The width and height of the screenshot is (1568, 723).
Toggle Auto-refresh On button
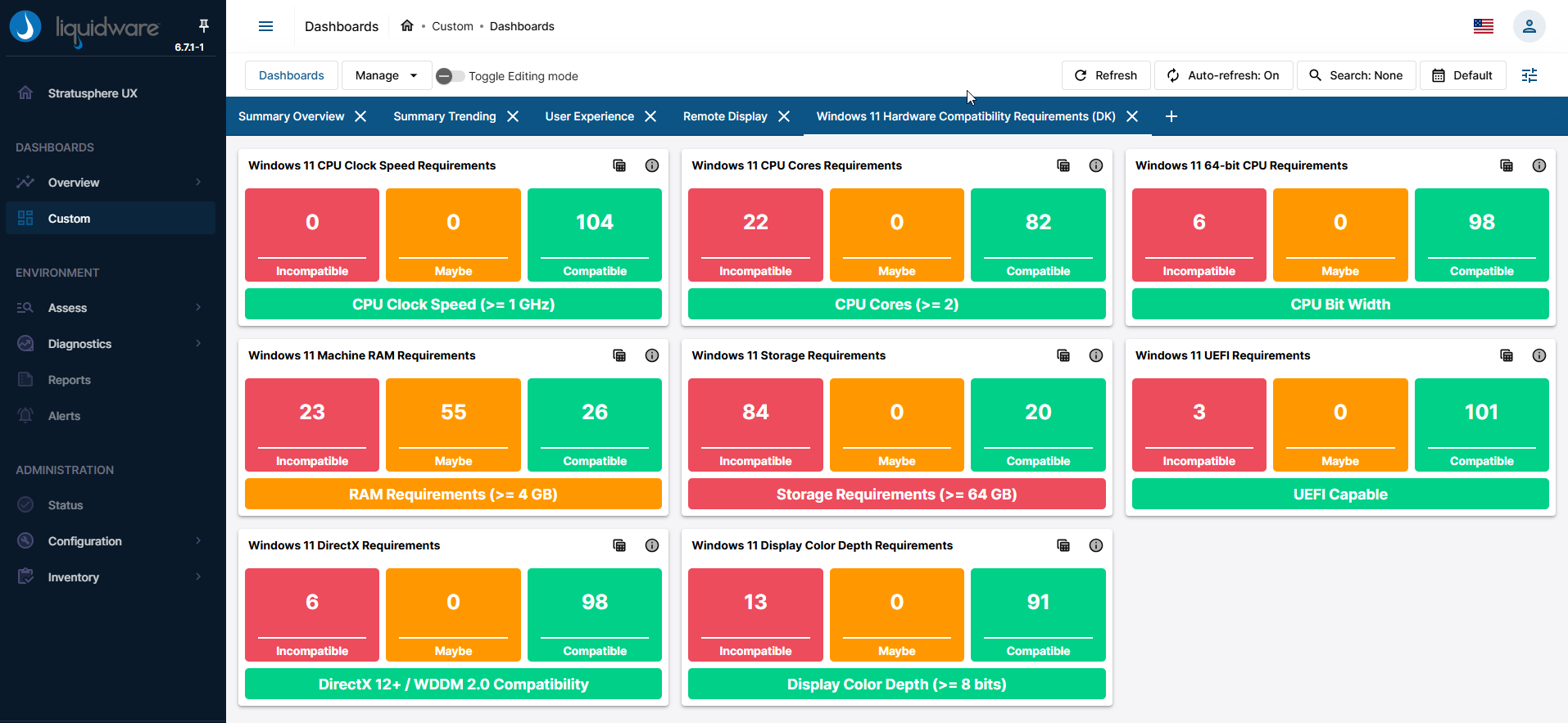click(x=1223, y=75)
